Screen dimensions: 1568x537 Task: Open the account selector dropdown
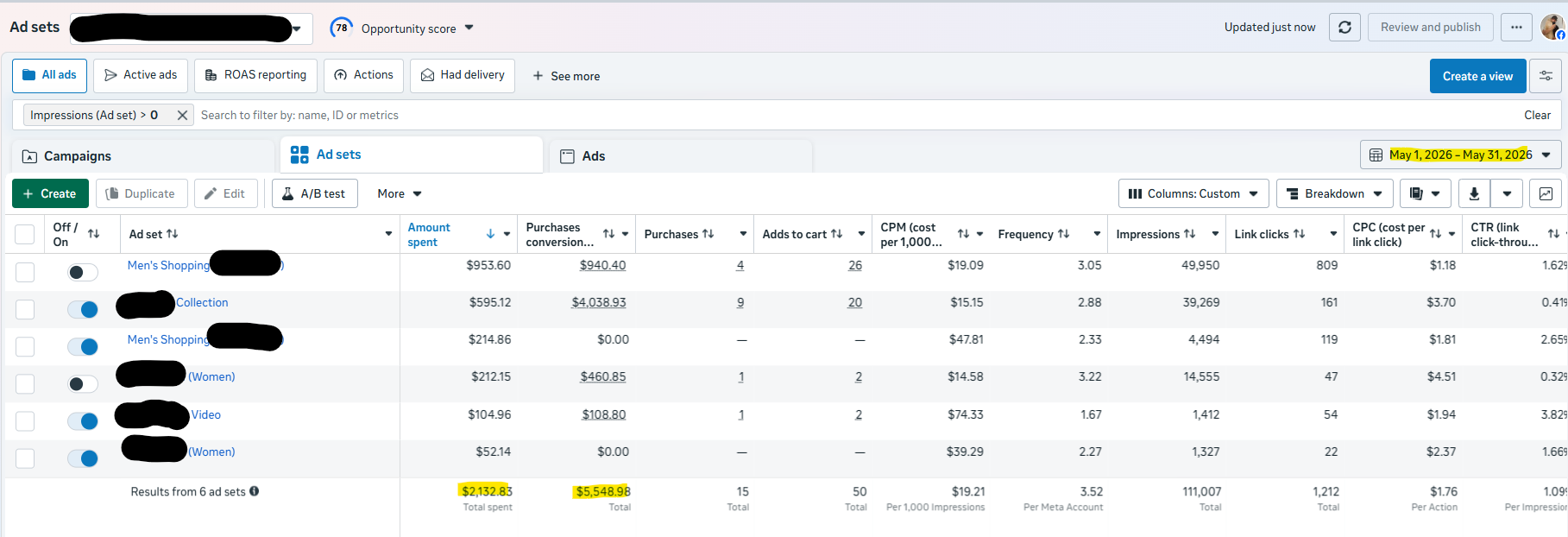(191, 28)
